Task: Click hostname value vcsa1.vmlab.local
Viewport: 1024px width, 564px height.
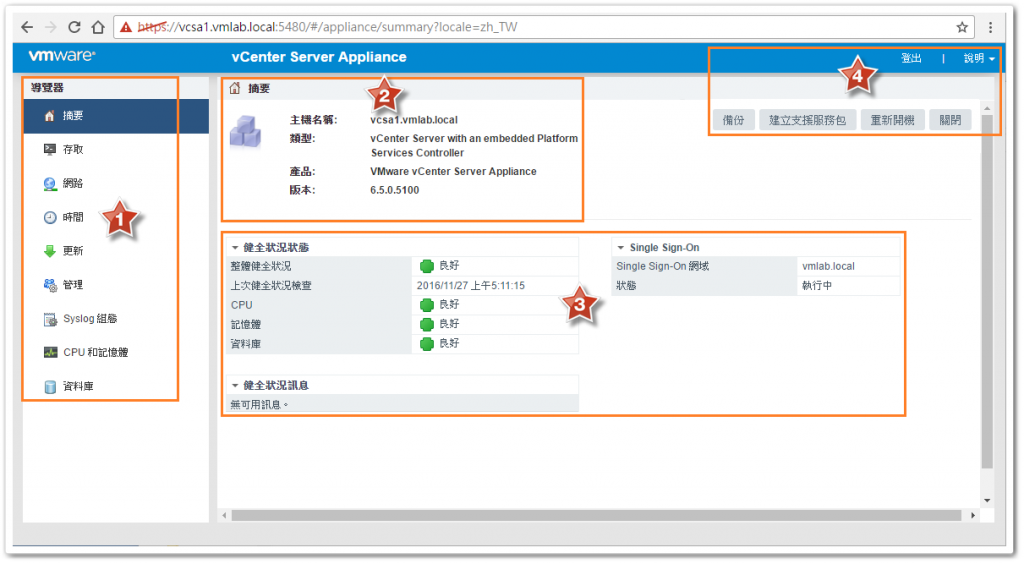Action: point(414,120)
